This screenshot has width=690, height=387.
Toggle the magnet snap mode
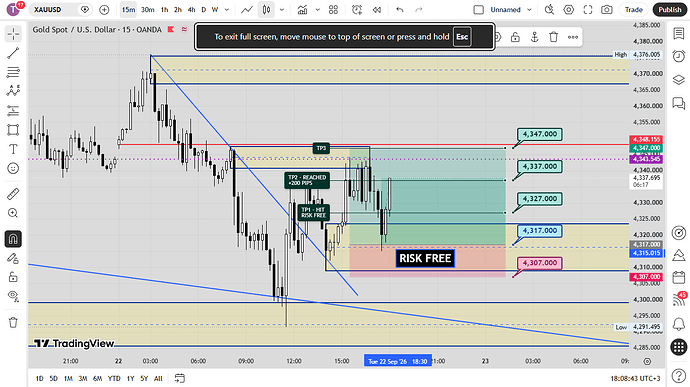13,239
